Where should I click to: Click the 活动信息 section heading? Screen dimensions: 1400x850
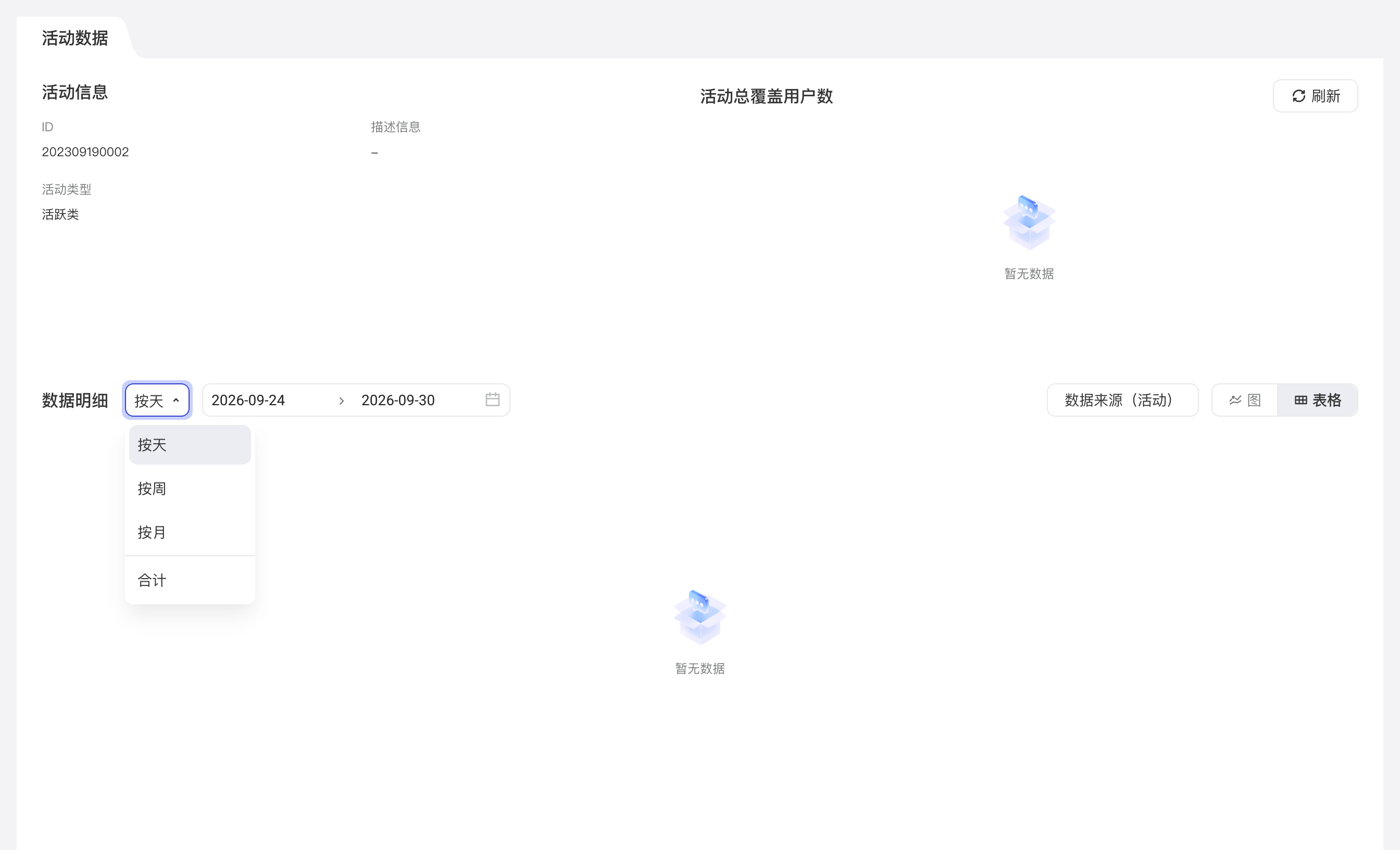coord(75,92)
